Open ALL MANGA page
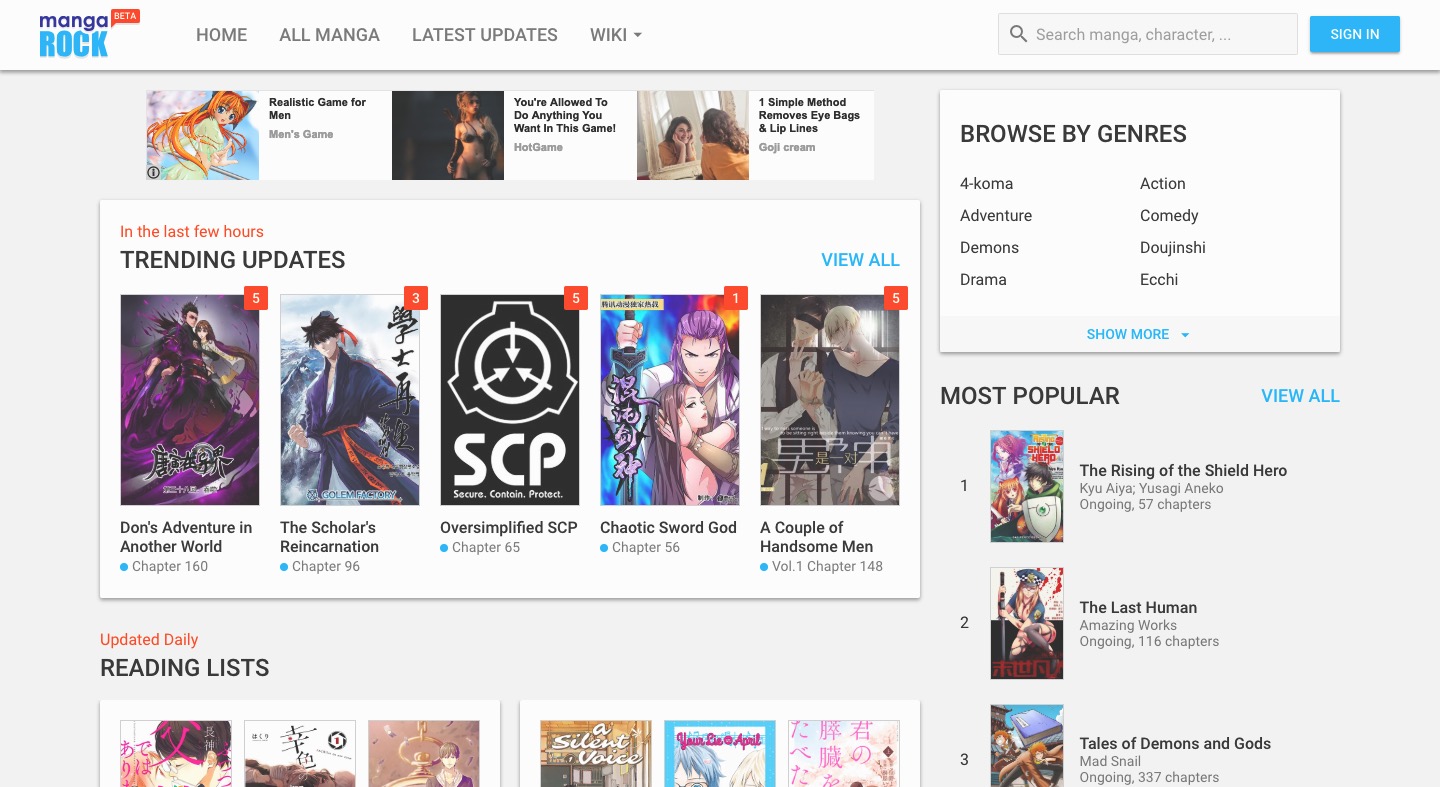This screenshot has height=787, width=1440. 329,35
